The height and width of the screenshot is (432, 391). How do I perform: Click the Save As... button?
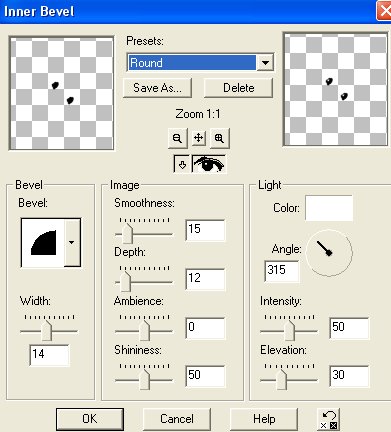coord(157,88)
